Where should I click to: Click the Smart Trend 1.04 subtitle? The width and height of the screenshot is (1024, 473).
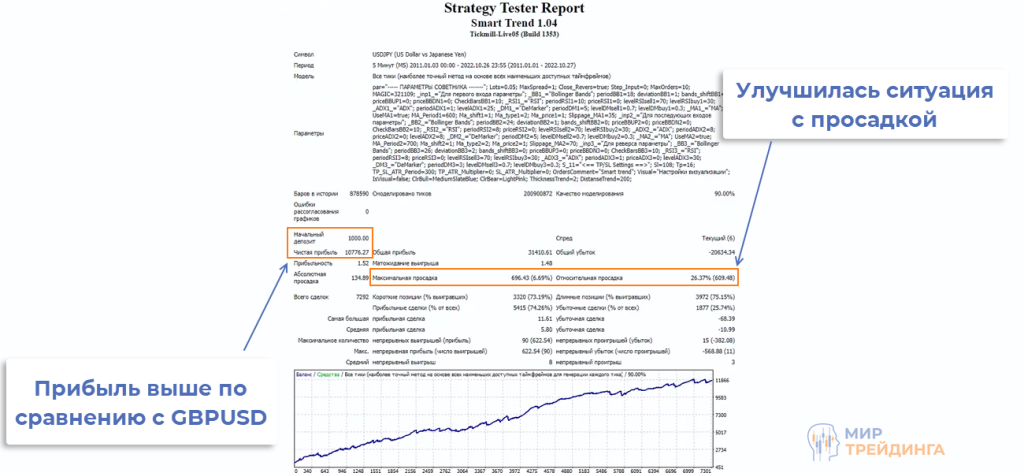[511, 22]
